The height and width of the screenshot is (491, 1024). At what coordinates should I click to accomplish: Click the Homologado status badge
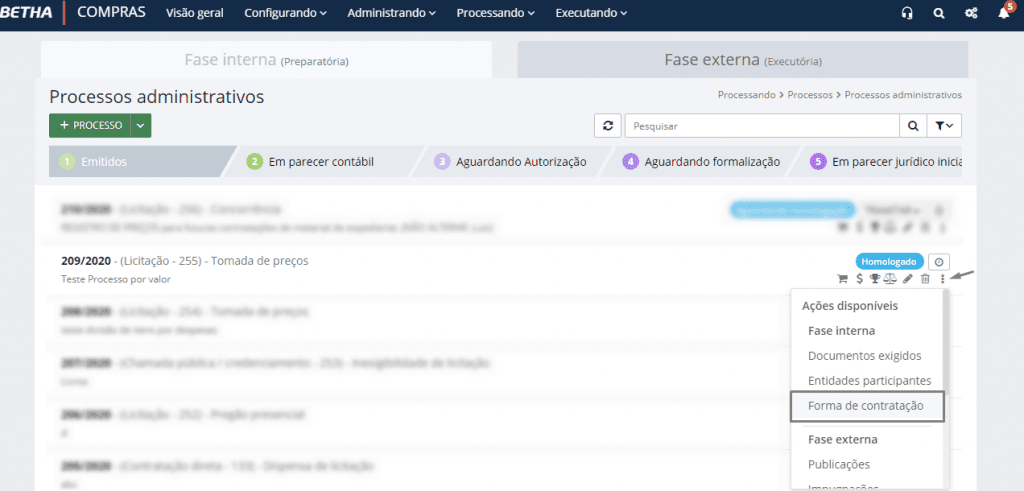click(x=889, y=262)
